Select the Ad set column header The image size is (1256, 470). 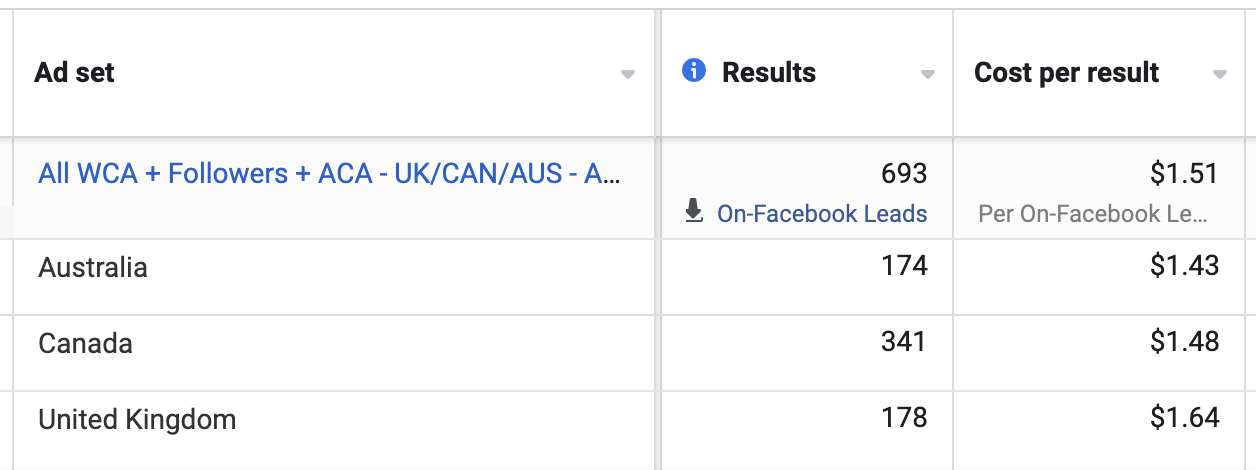75,73
